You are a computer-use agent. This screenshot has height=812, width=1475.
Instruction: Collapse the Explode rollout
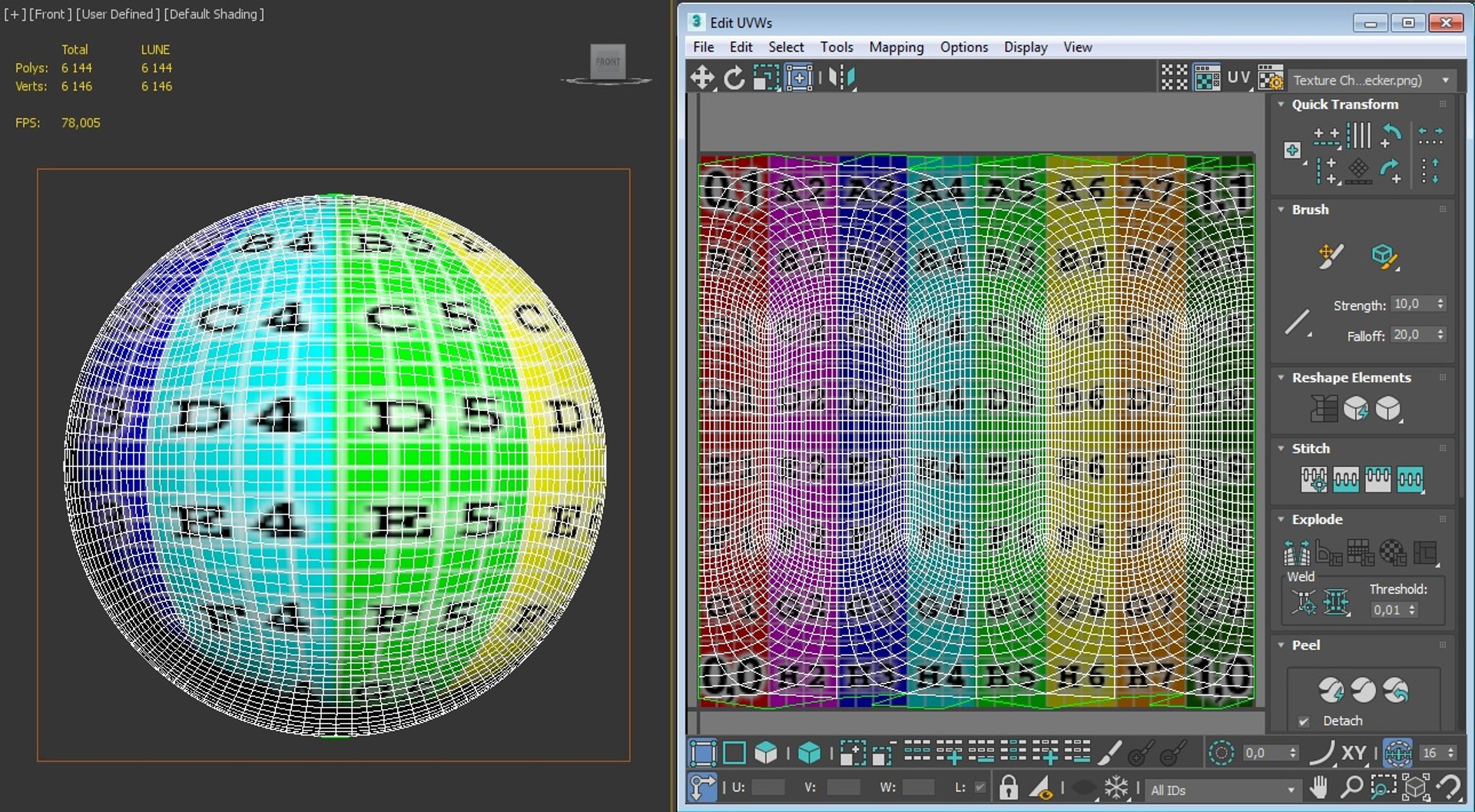(x=1281, y=520)
